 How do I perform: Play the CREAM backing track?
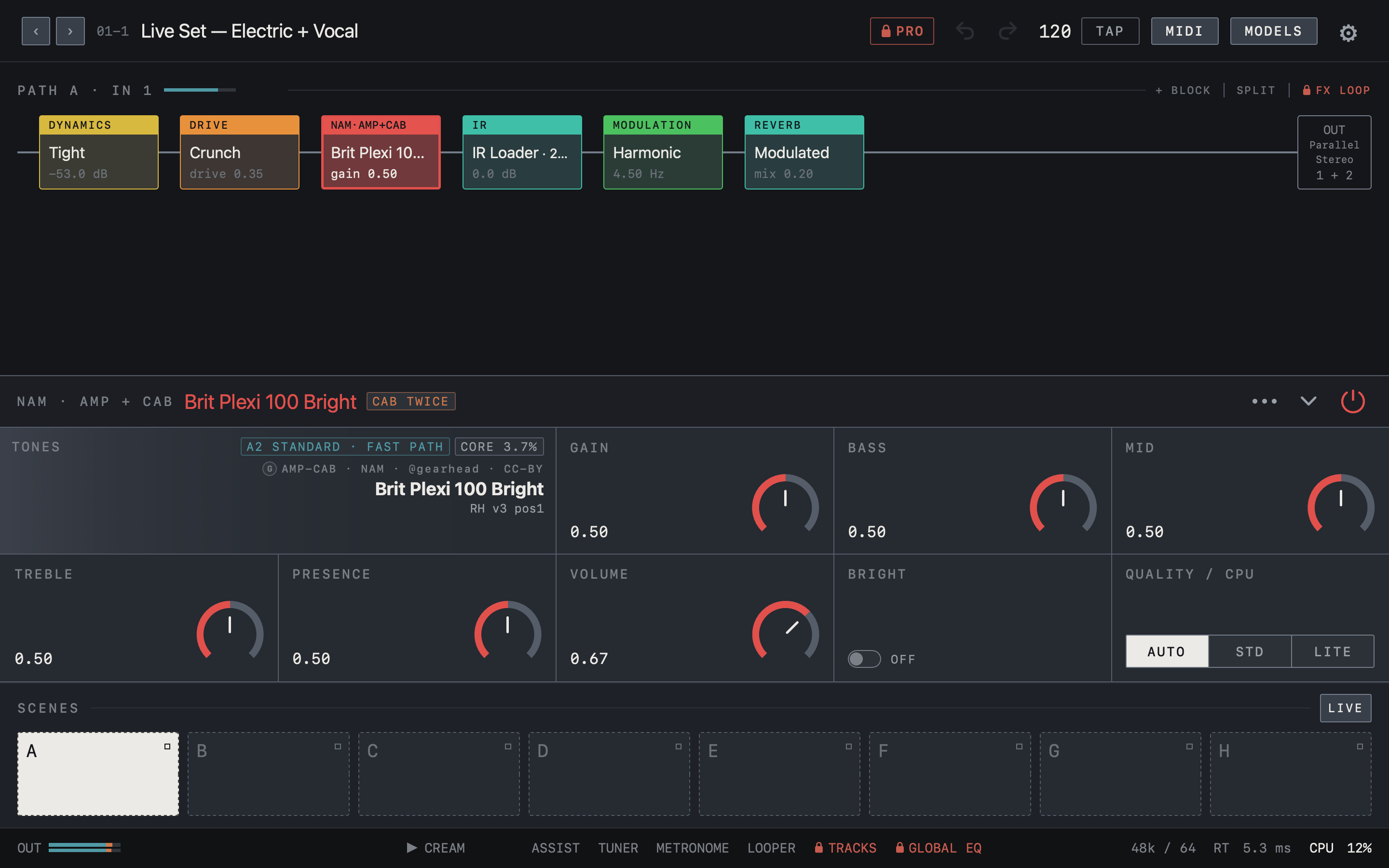[x=436, y=848]
